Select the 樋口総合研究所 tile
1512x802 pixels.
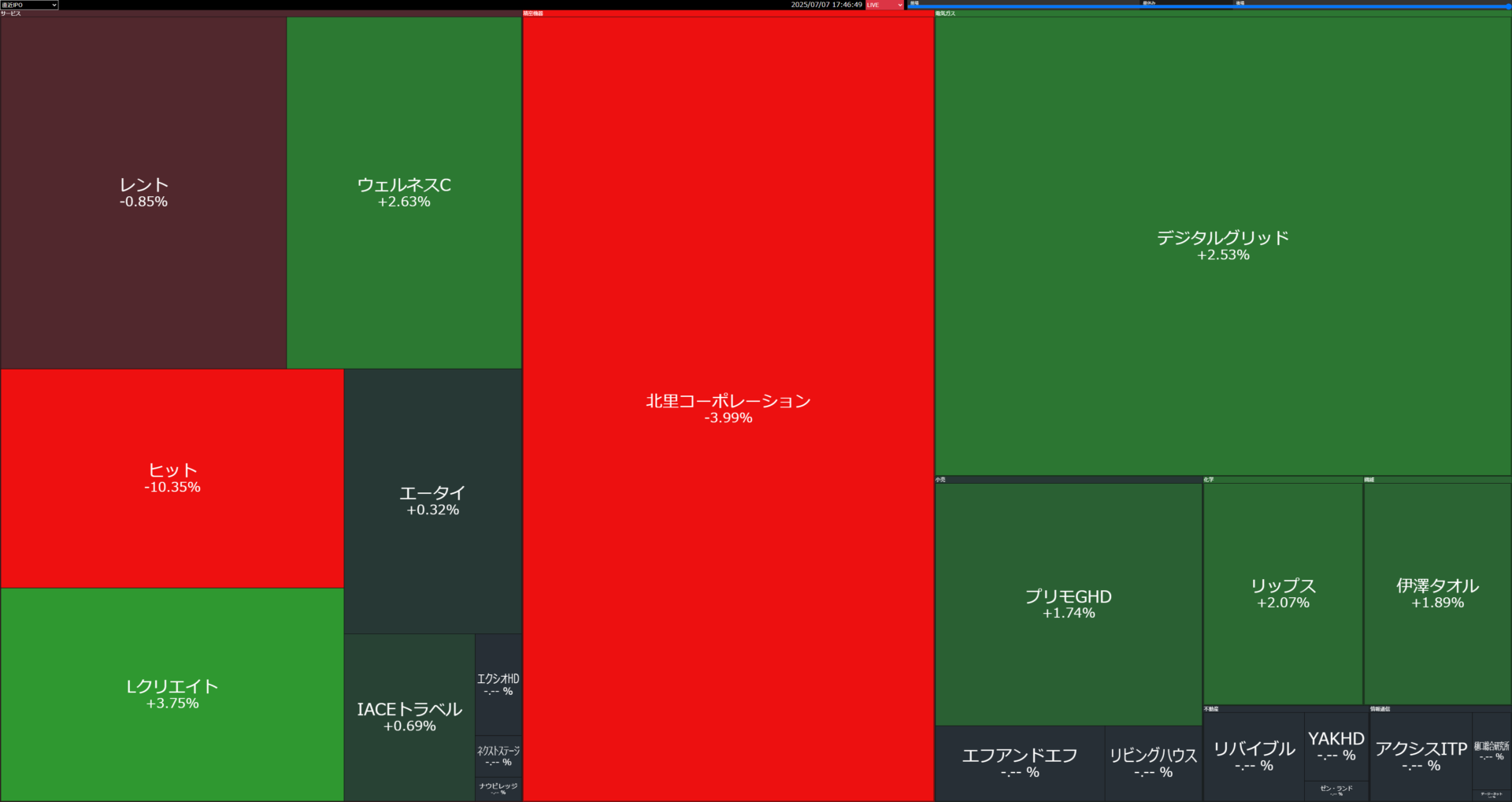pyautogui.click(x=1492, y=751)
